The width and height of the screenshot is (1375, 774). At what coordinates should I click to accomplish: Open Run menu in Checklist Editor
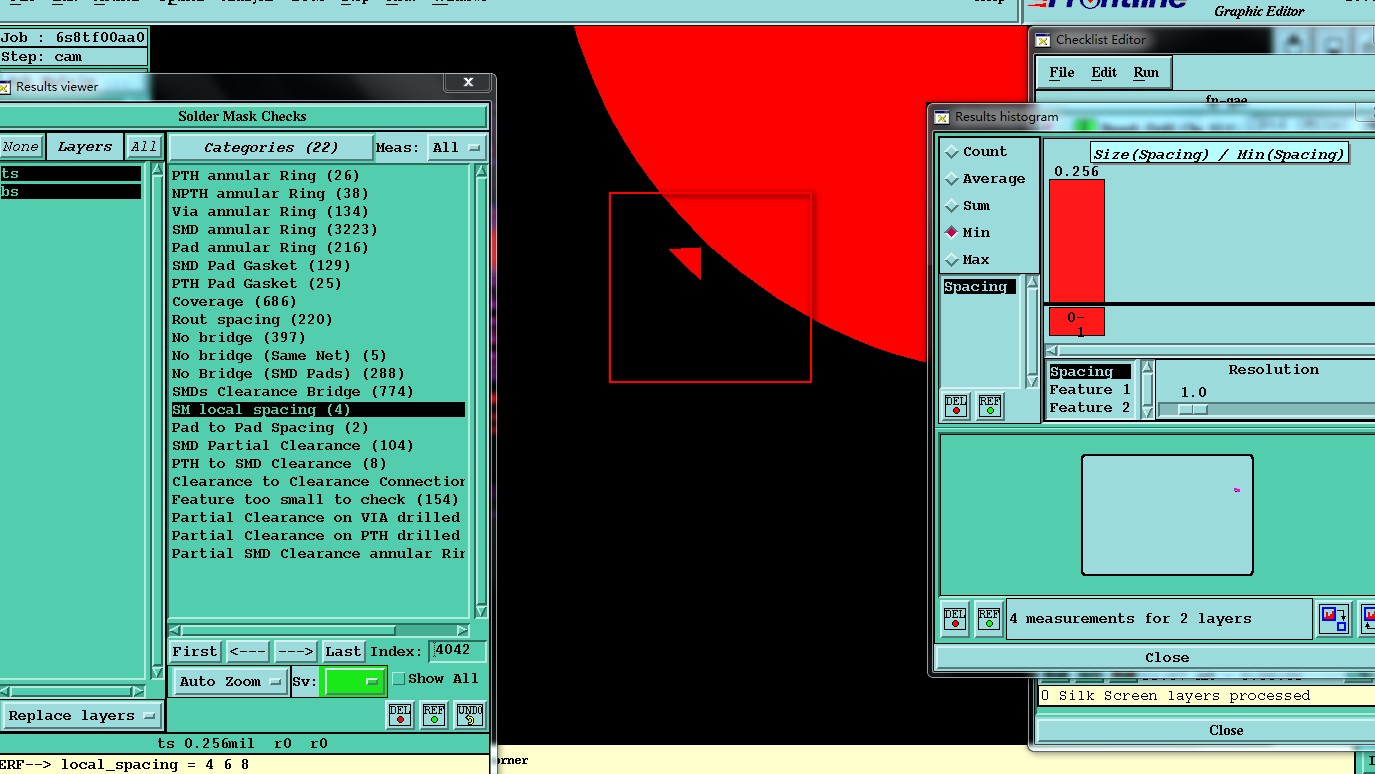[1146, 73]
